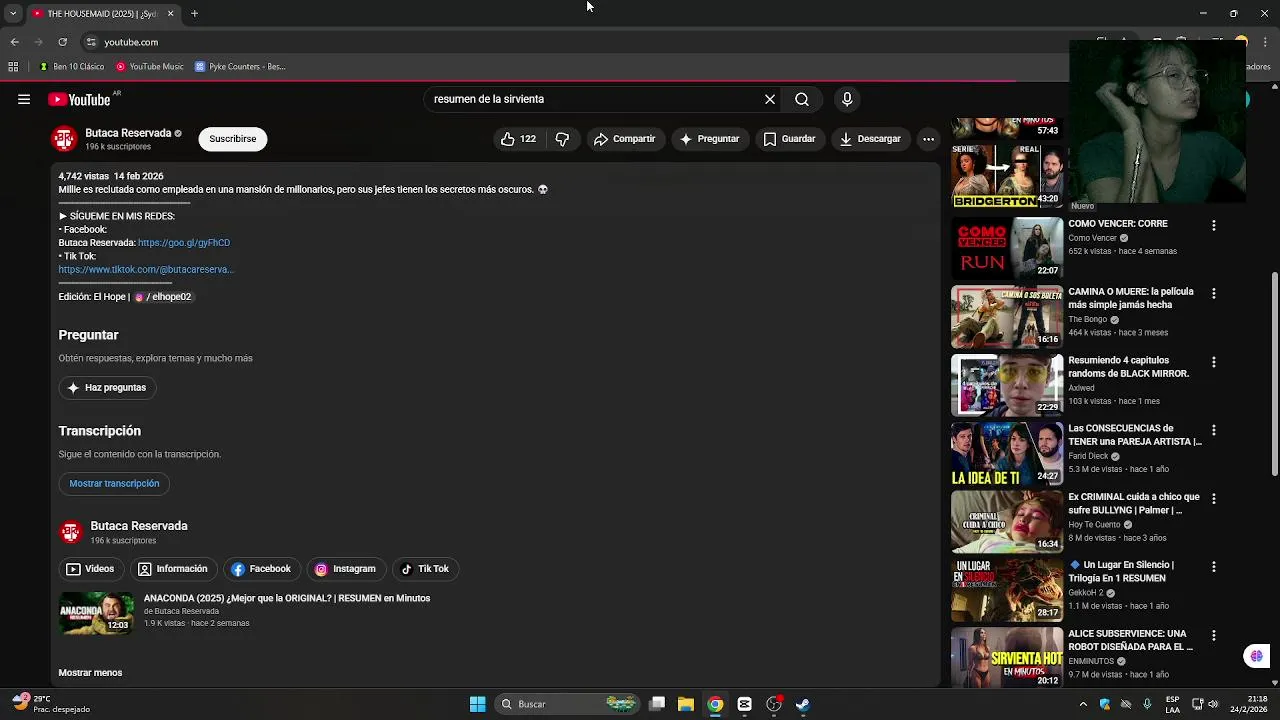
Task: Open the YouTube hamburger guide menu
Action: coord(24,99)
